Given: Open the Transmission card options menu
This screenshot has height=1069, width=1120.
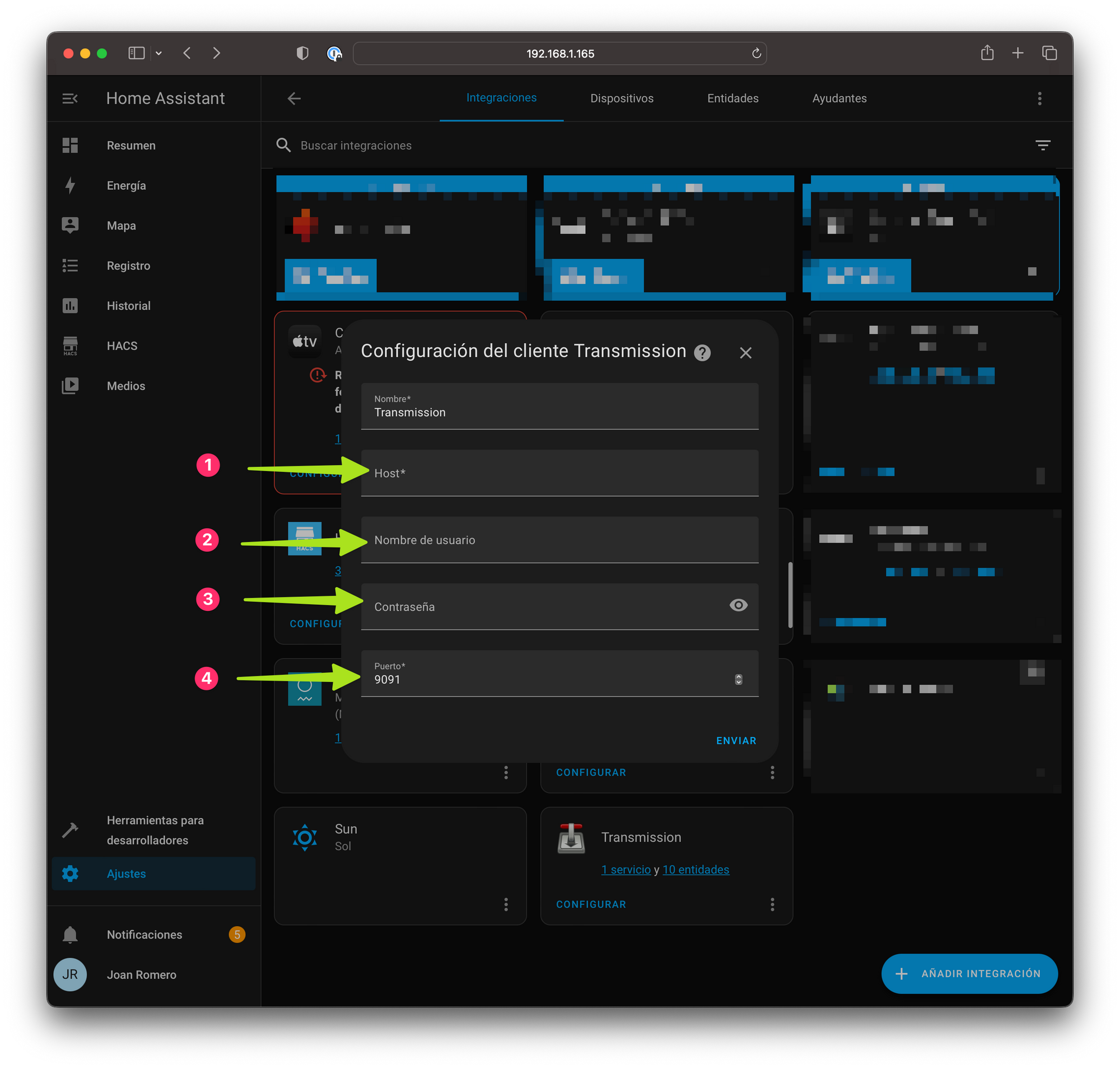Looking at the screenshot, I should pos(772,904).
